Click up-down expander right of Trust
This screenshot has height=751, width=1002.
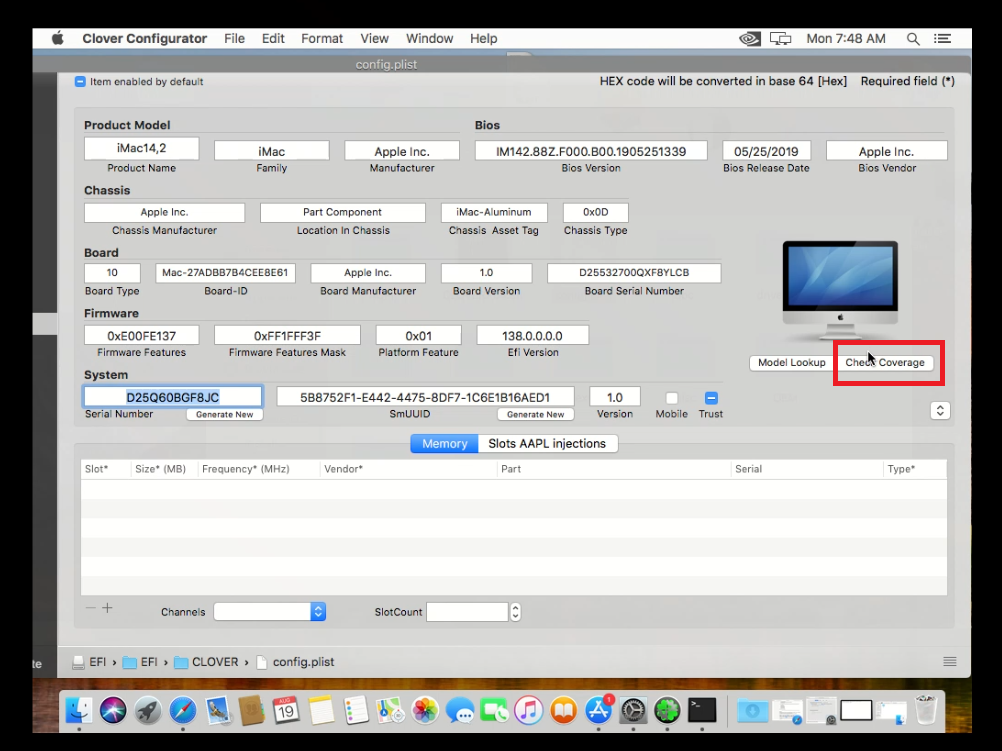click(940, 410)
